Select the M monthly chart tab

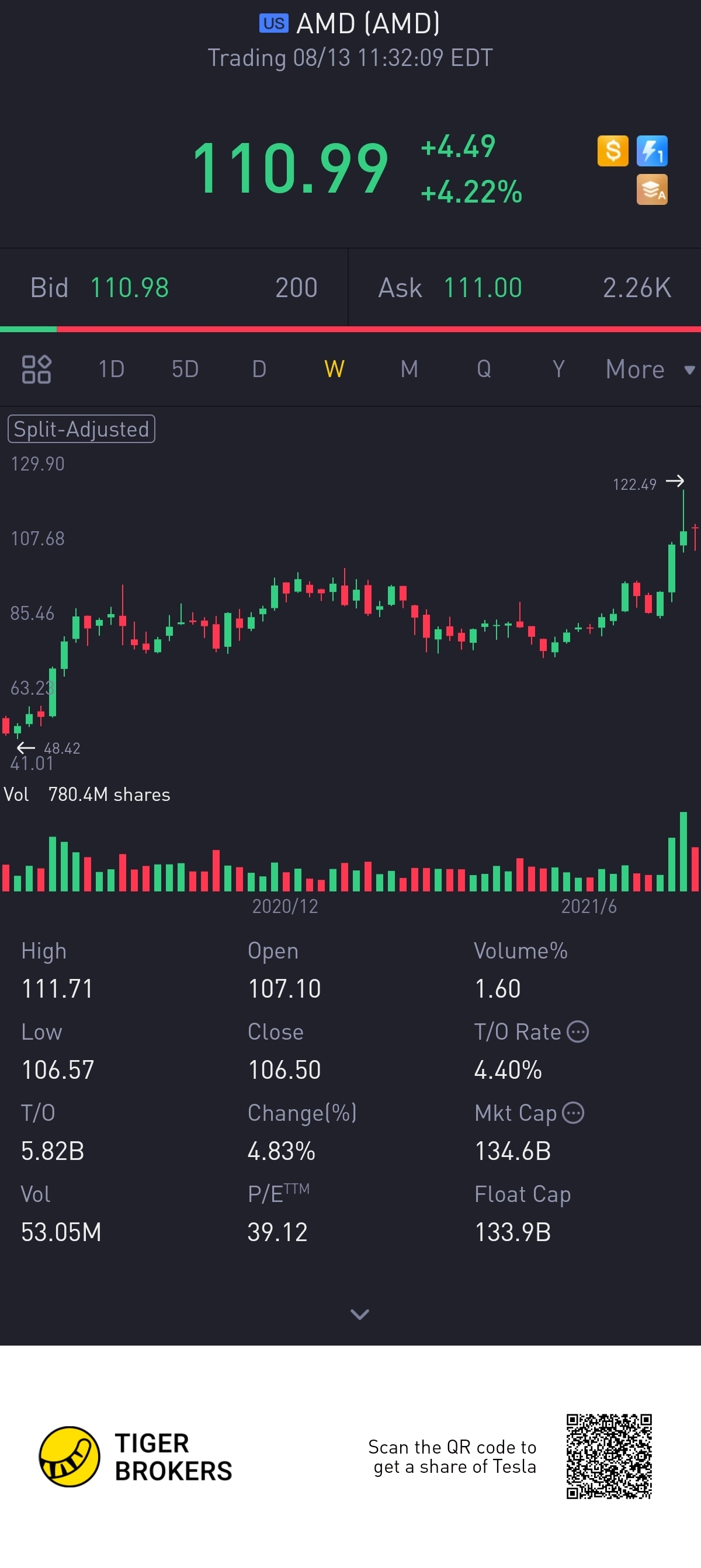coord(410,369)
